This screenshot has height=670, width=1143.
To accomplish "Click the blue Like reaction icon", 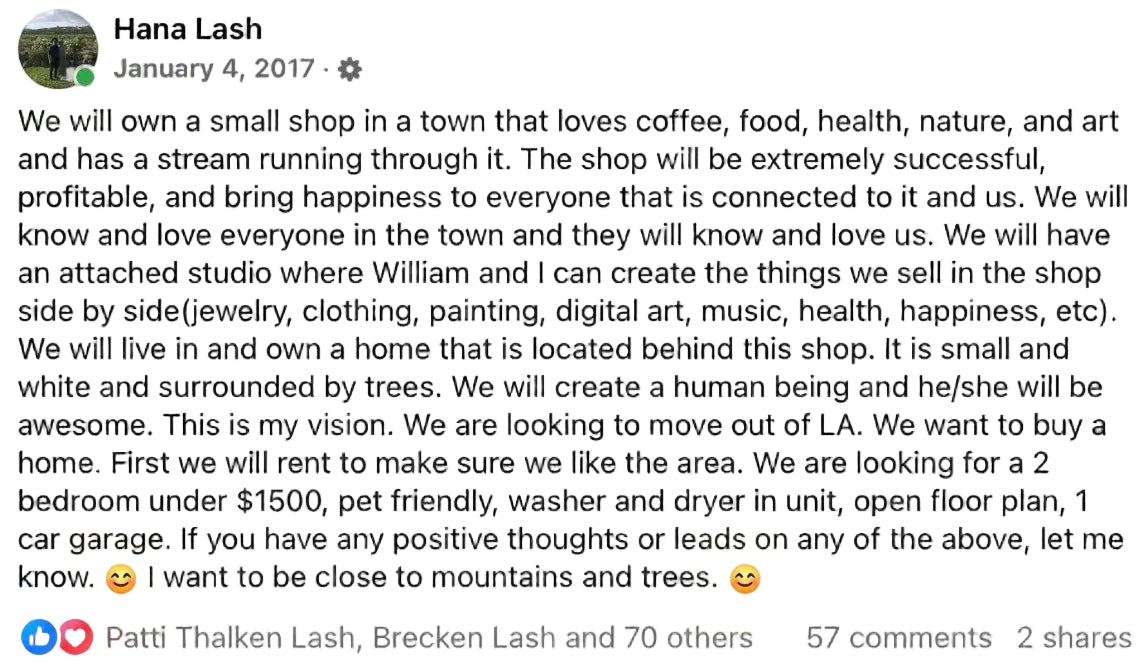I will point(38,637).
